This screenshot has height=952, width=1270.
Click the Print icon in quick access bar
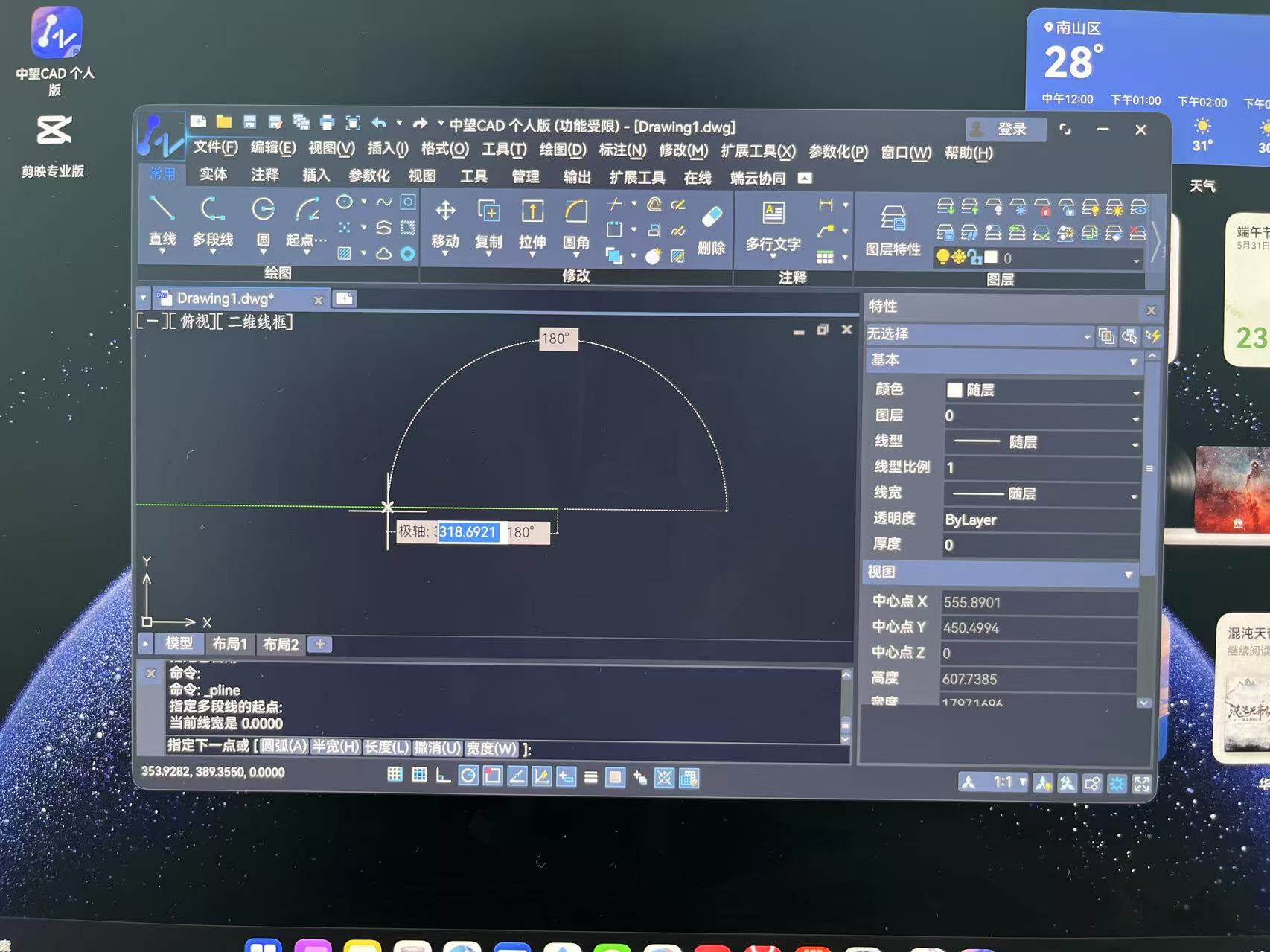pyautogui.click(x=327, y=123)
